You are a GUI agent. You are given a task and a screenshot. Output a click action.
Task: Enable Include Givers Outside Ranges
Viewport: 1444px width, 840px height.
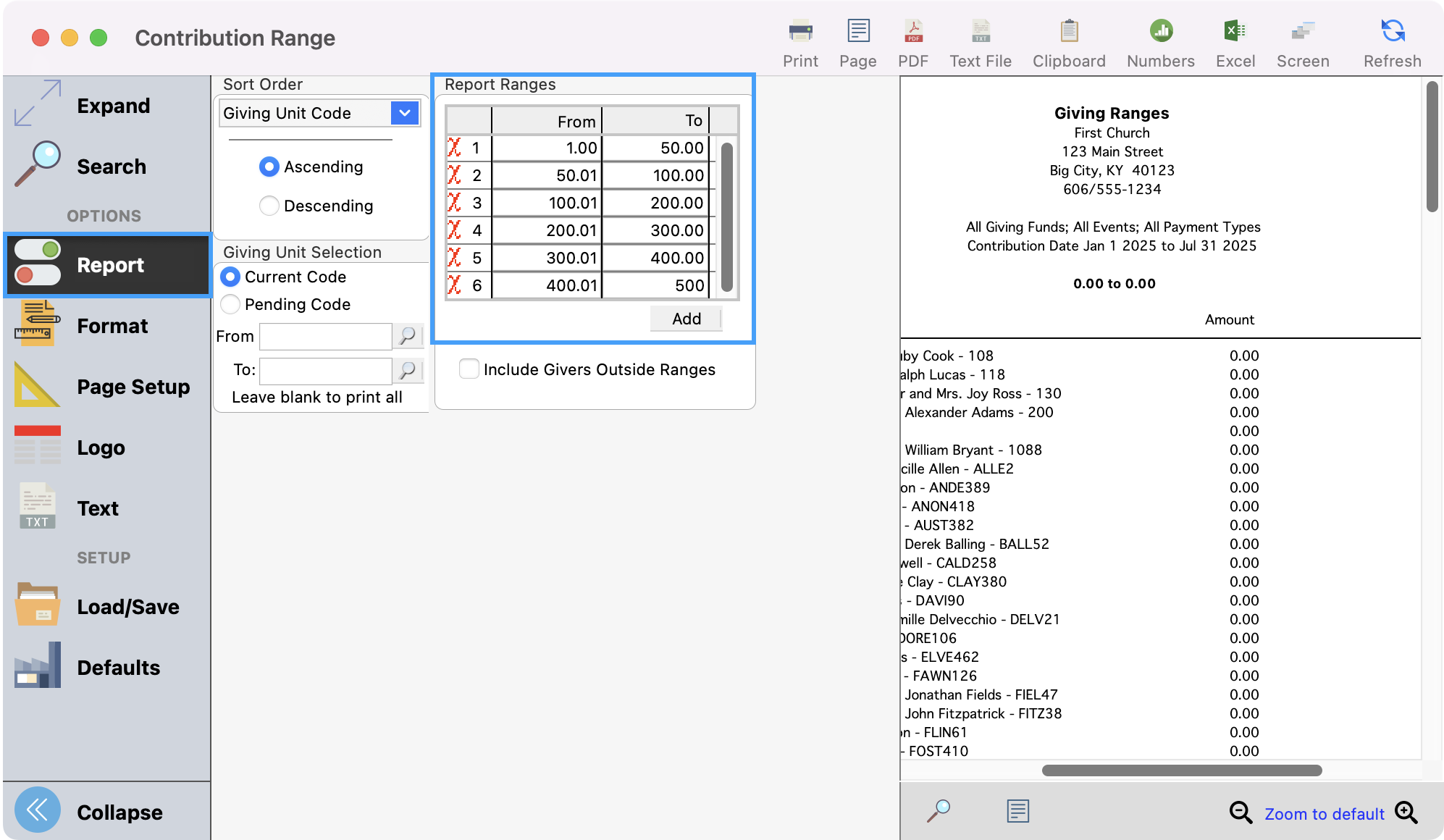469,369
